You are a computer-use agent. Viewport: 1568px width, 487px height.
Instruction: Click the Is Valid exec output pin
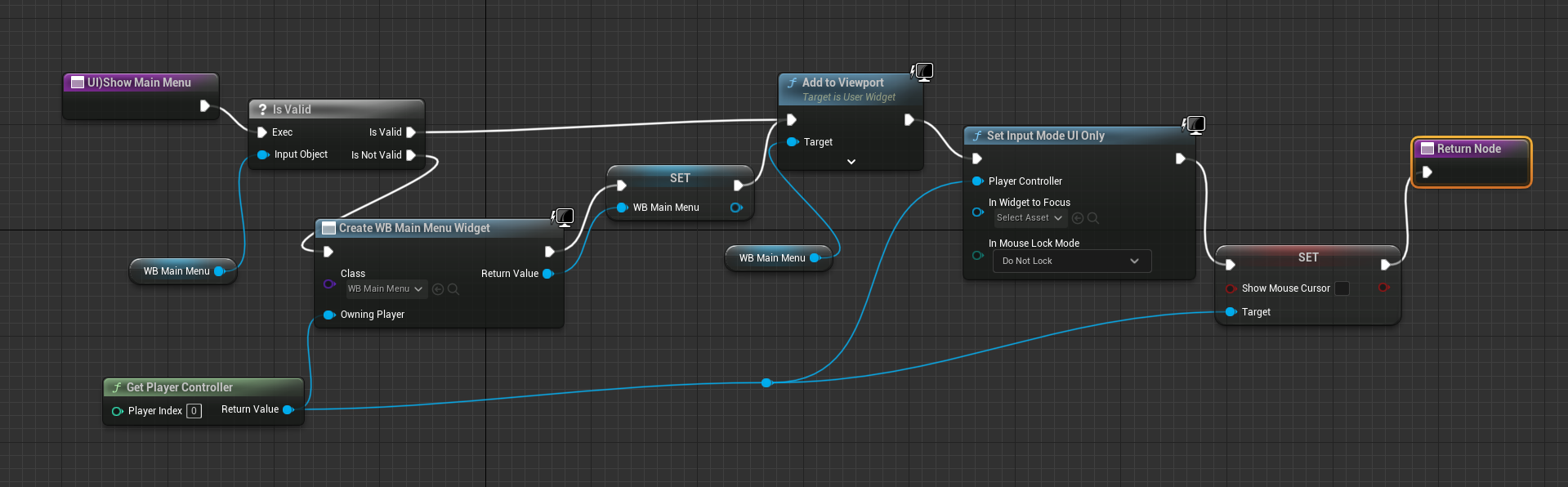411,132
